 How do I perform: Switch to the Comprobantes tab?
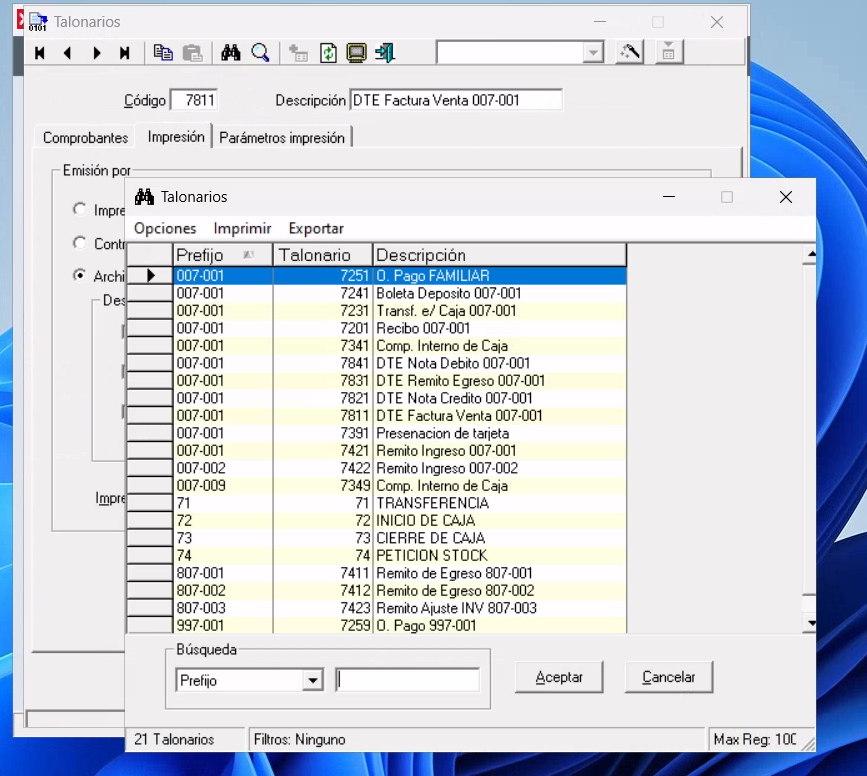coord(86,138)
